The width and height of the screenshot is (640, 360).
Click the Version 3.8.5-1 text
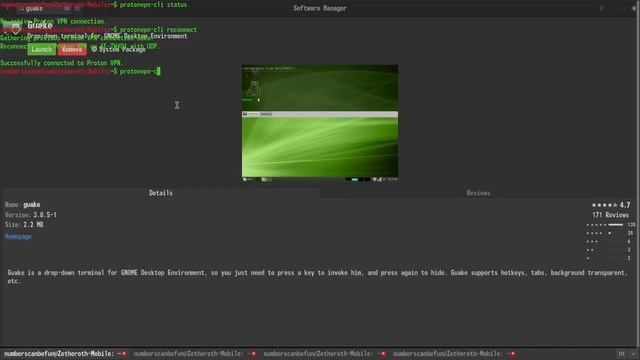click(x=31, y=215)
